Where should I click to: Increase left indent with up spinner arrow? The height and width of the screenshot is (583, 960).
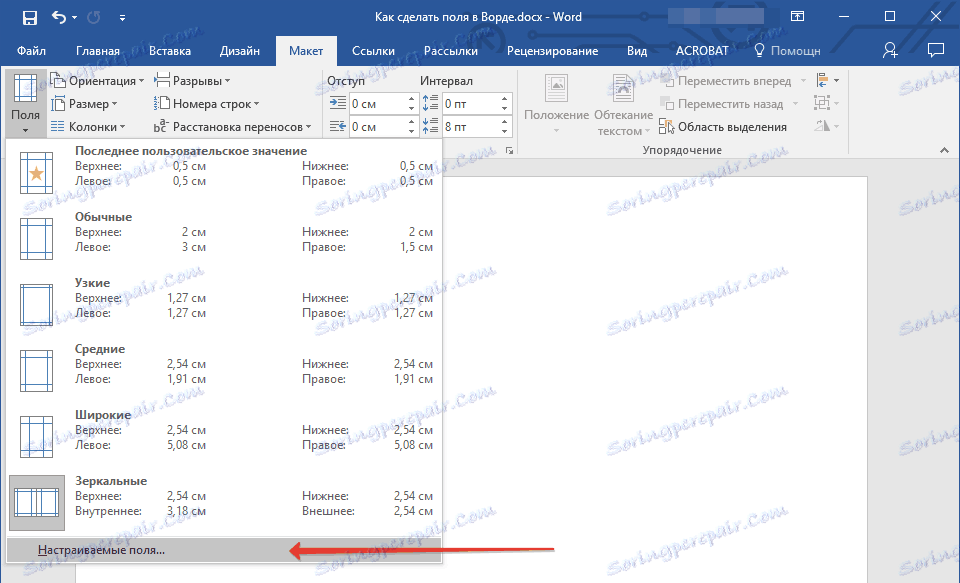[x=411, y=99]
